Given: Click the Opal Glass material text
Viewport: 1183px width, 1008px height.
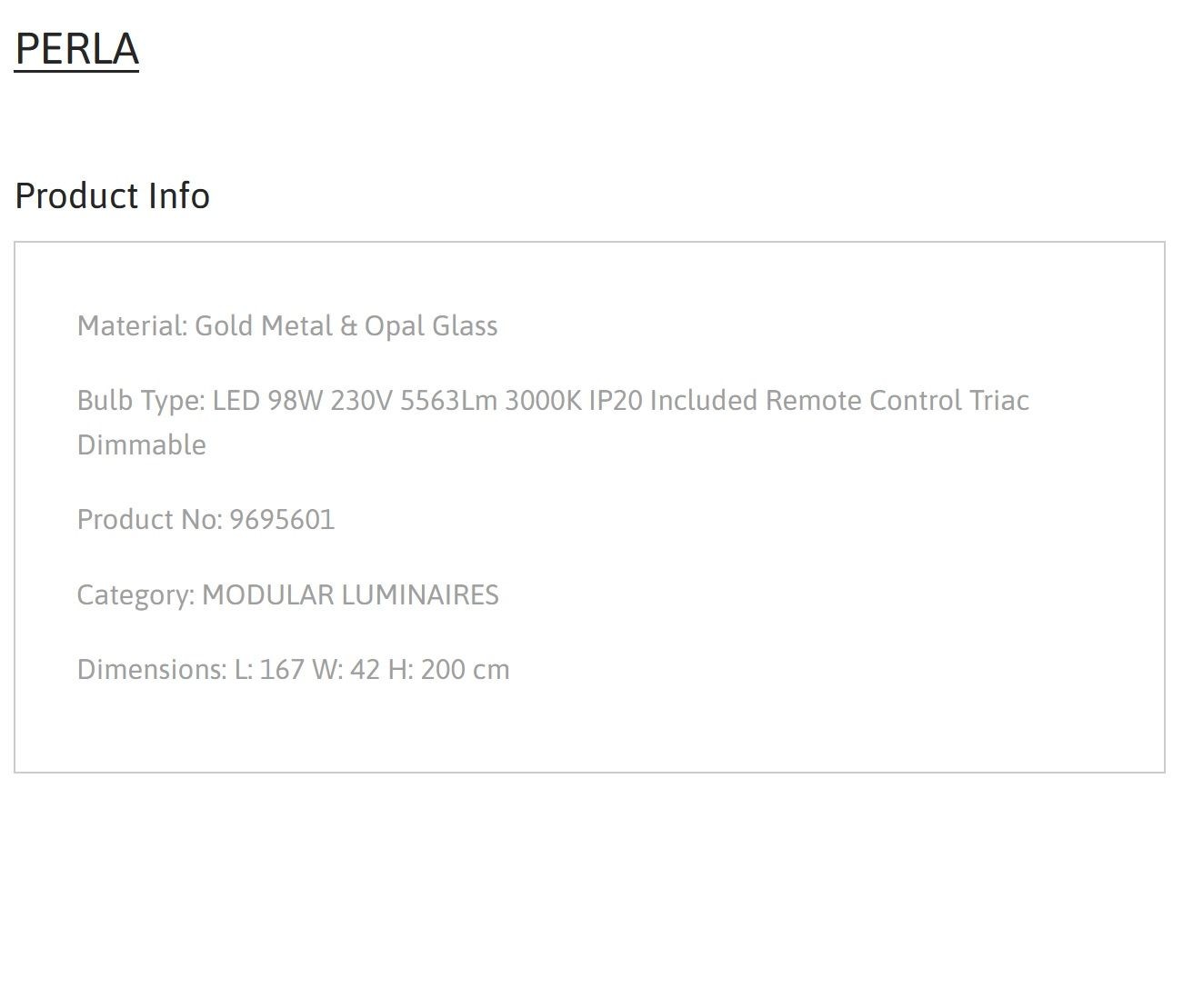Looking at the screenshot, I should [x=431, y=325].
